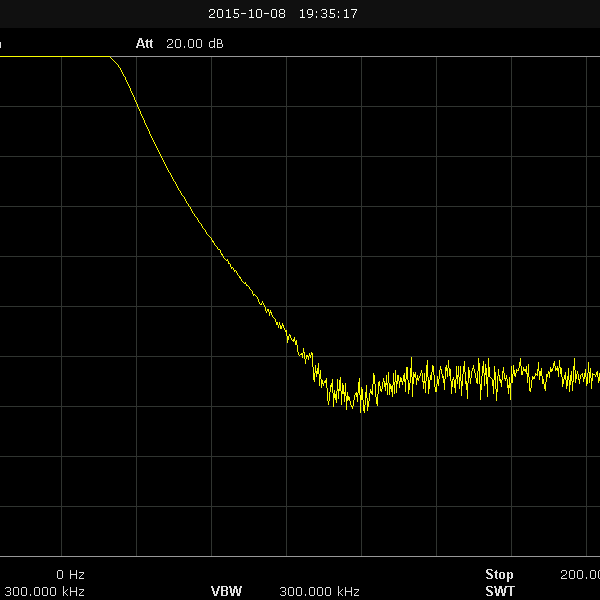The image size is (600, 600).
Task: Click the trace knee where rolloff begins
Action: coord(113,60)
